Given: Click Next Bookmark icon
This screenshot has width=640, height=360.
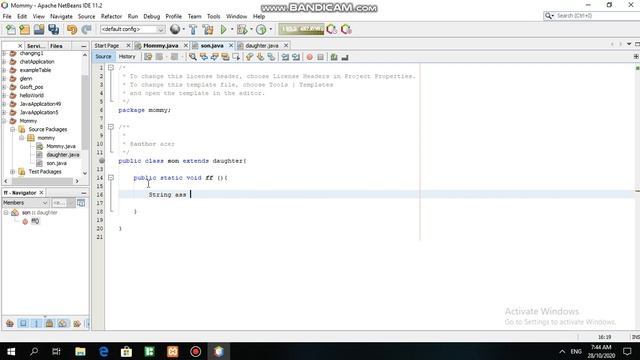Looking at the screenshot, I should pyautogui.click(x=260, y=57).
